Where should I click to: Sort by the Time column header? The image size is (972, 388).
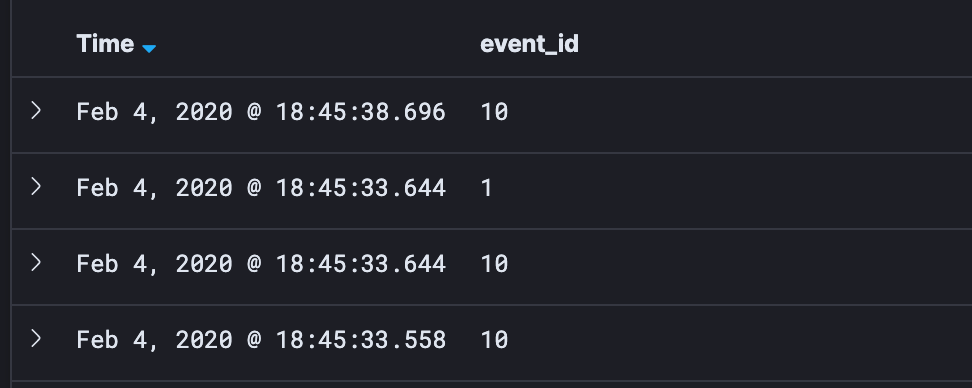click(105, 44)
